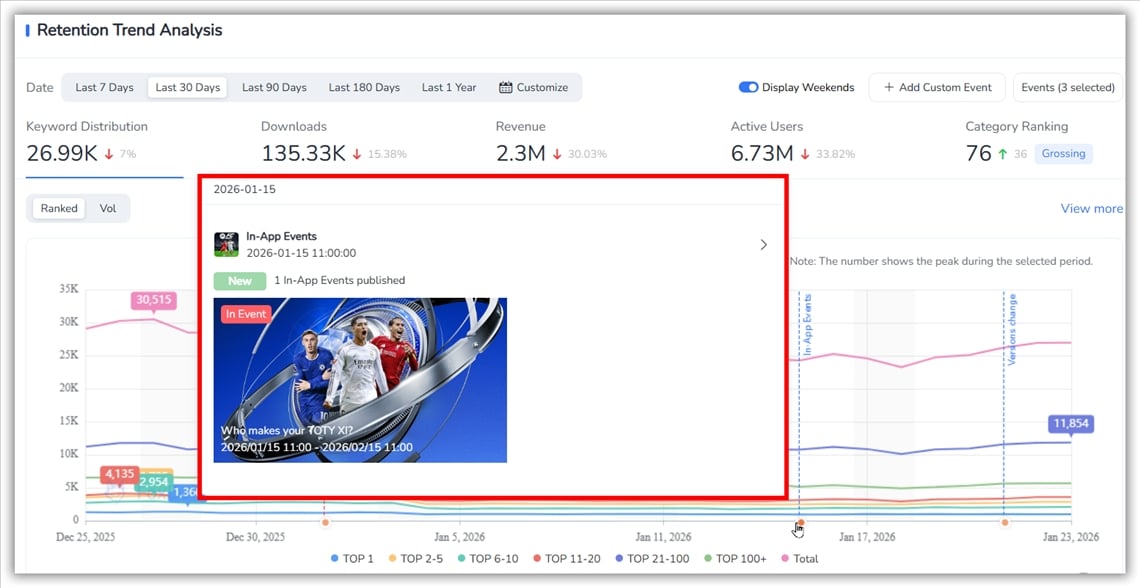
Task: Toggle the TOP 1 legend series
Action: pyautogui.click(x=352, y=559)
